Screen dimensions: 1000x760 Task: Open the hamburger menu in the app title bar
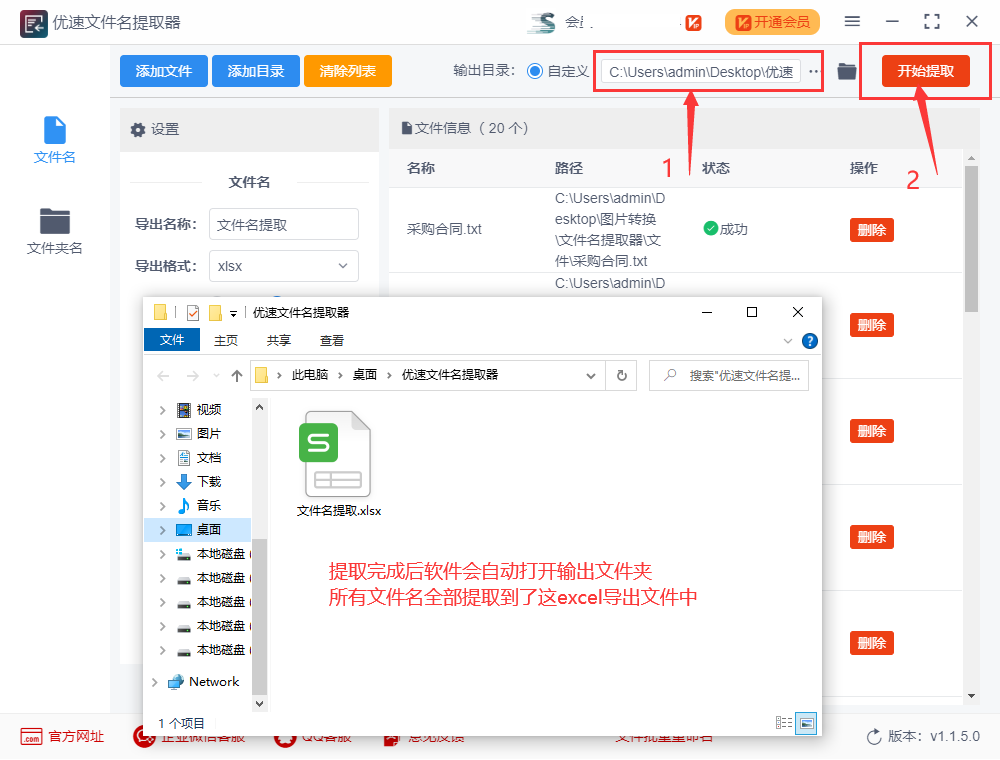pyautogui.click(x=852, y=22)
